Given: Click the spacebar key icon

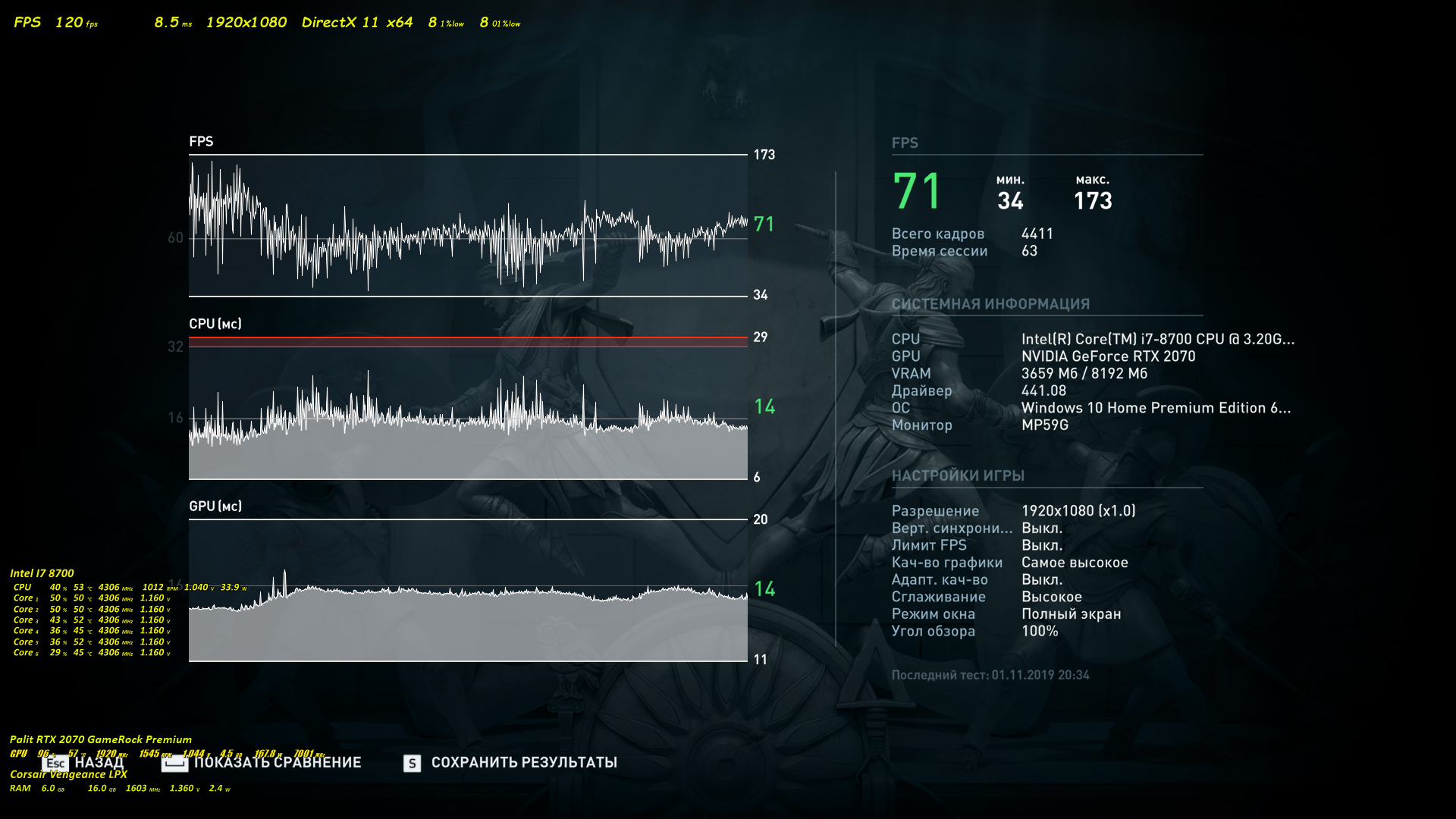Looking at the screenshot, I should (x=174, y=763).
